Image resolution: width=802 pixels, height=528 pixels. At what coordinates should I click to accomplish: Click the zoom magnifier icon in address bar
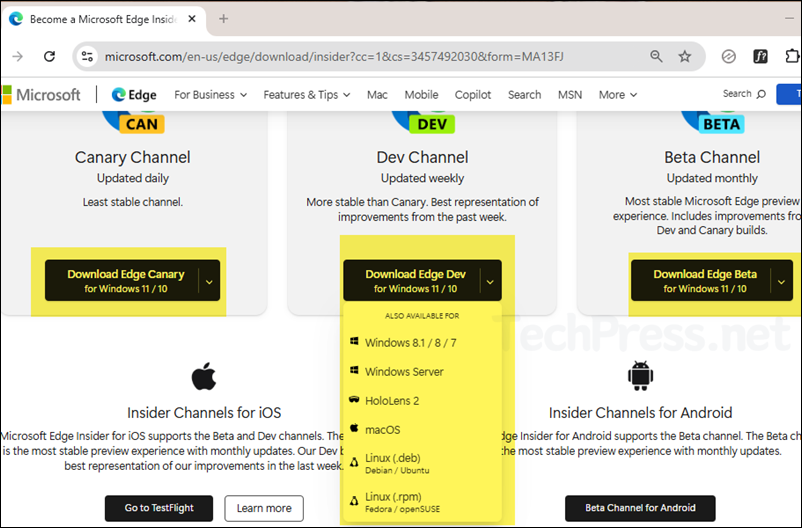click(x=656, y=56)
